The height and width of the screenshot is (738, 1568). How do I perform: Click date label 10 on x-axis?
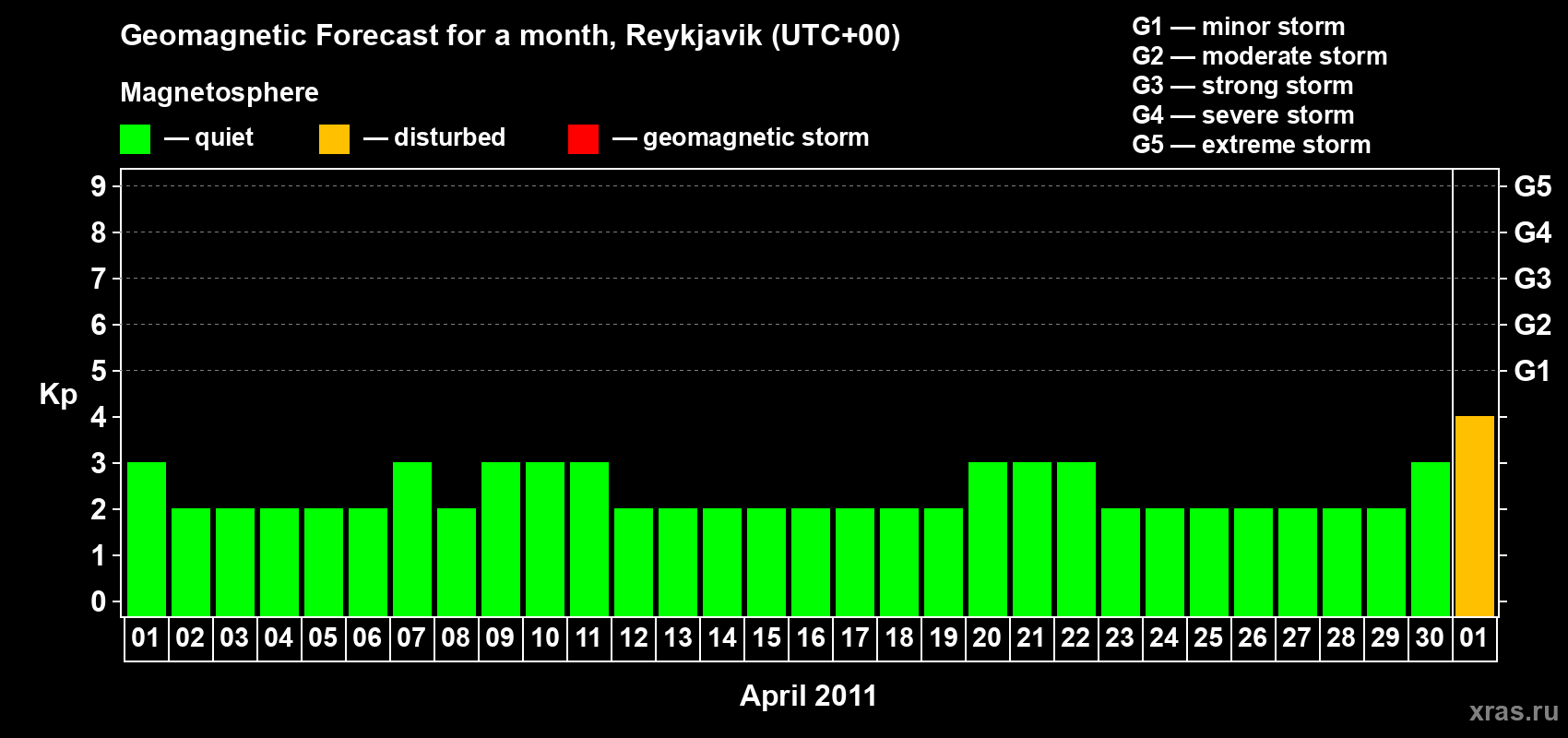click(545, 638)
